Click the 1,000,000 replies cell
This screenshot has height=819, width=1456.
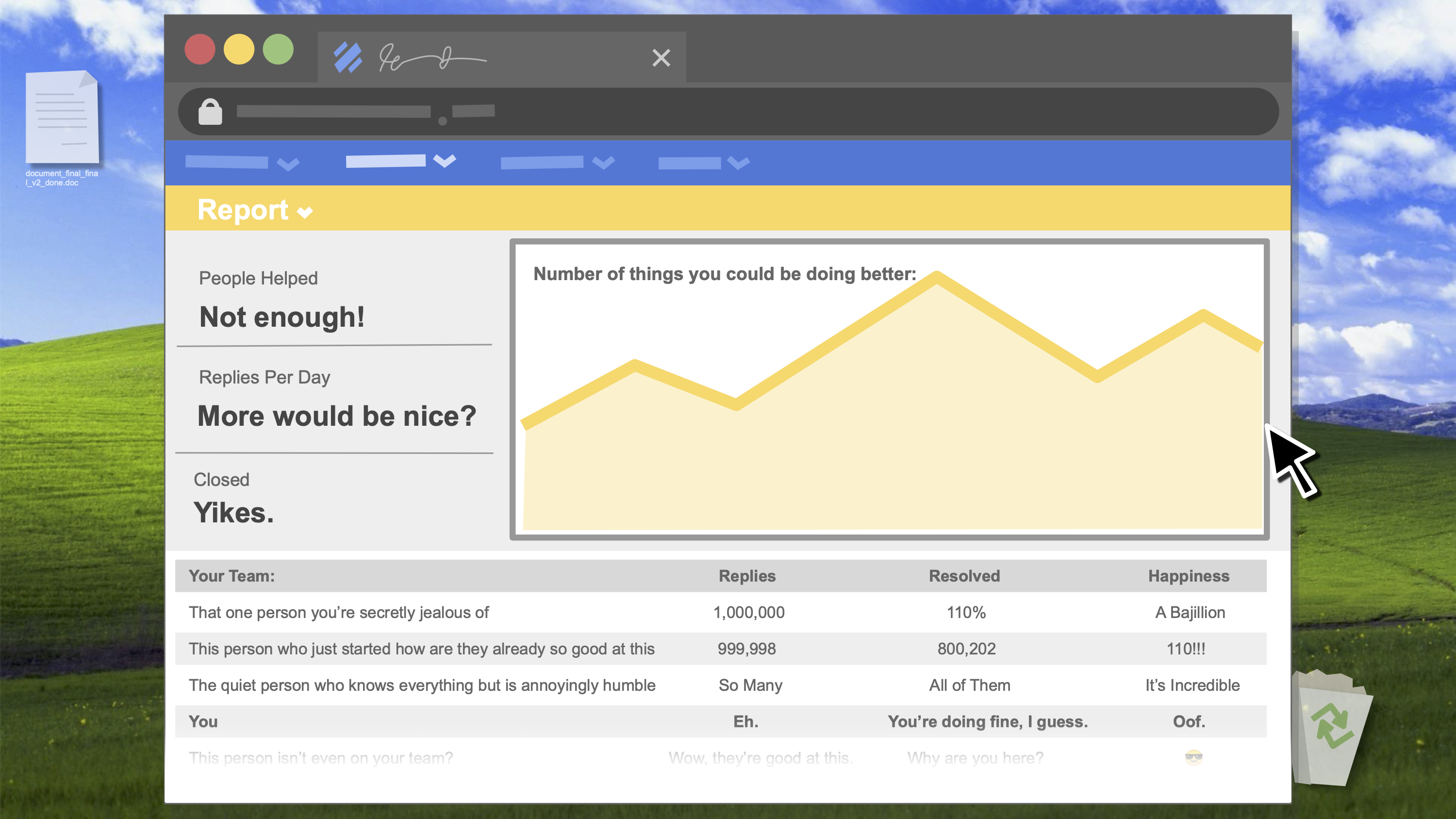(x=749, y=613)
